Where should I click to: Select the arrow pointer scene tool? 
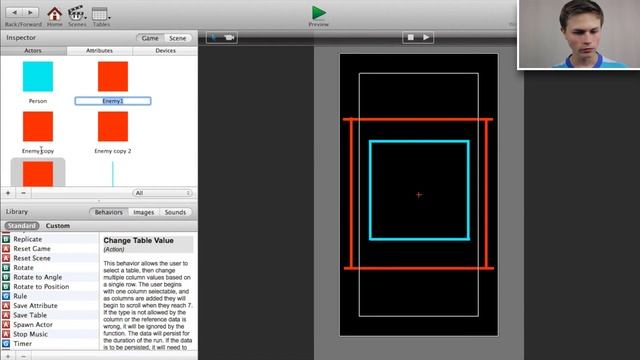tap(213, 38)
